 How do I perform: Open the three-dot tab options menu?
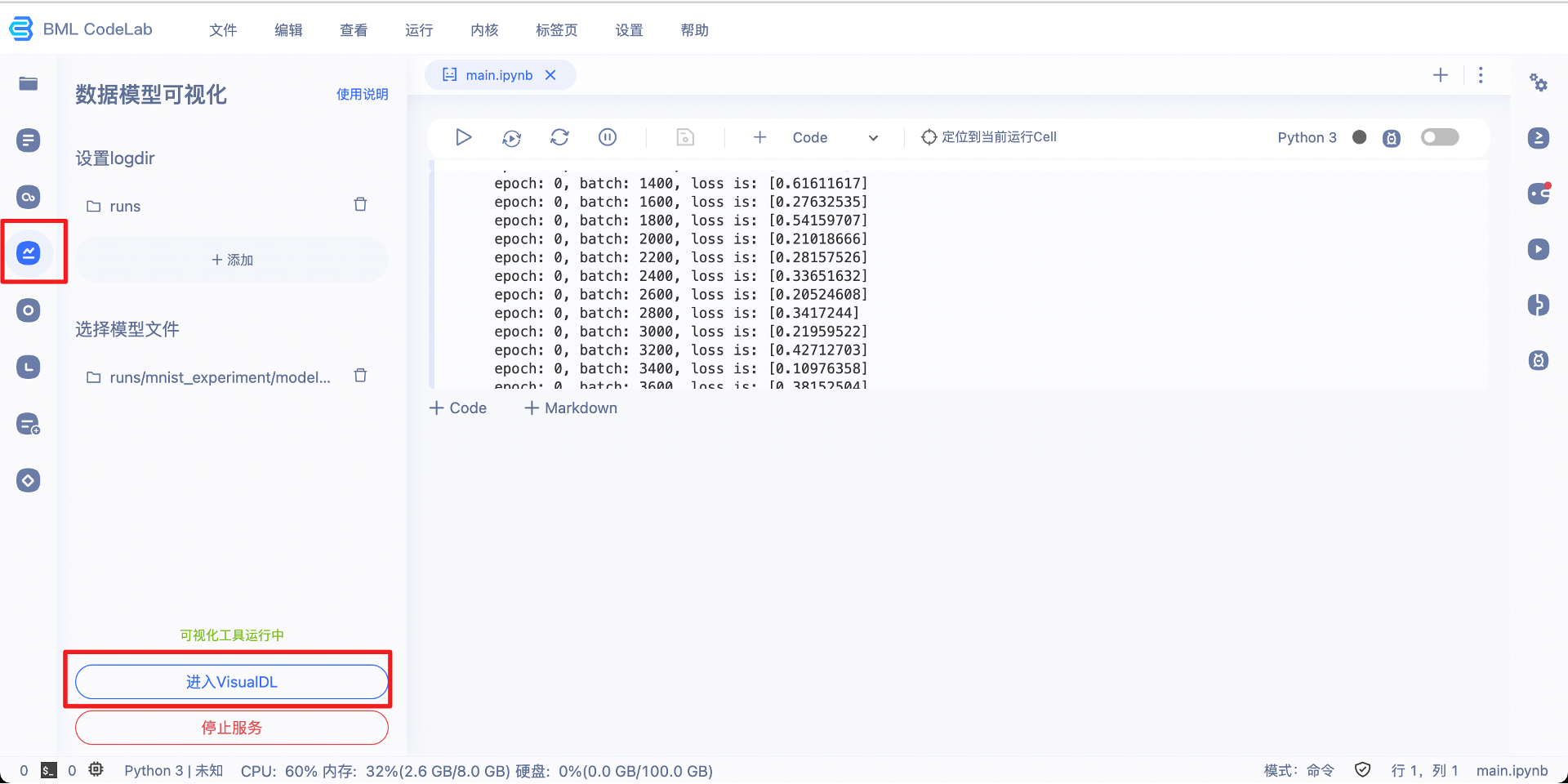click(1481, 75)
